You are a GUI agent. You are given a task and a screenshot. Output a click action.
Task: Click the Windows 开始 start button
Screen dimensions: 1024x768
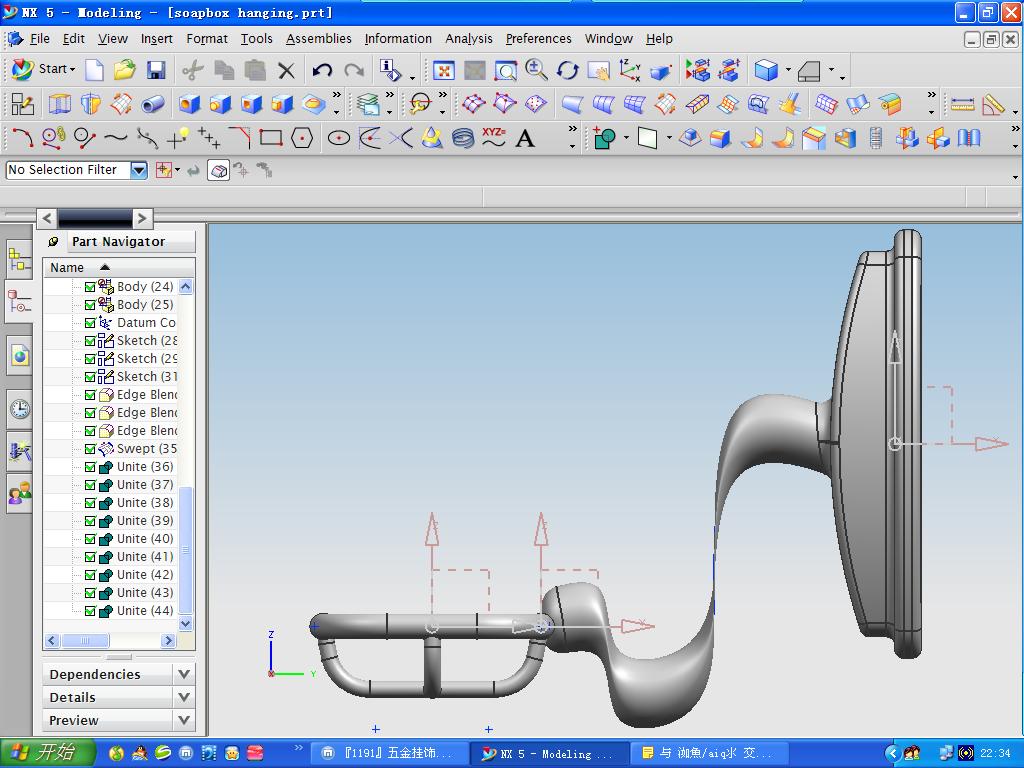[47, 752]
